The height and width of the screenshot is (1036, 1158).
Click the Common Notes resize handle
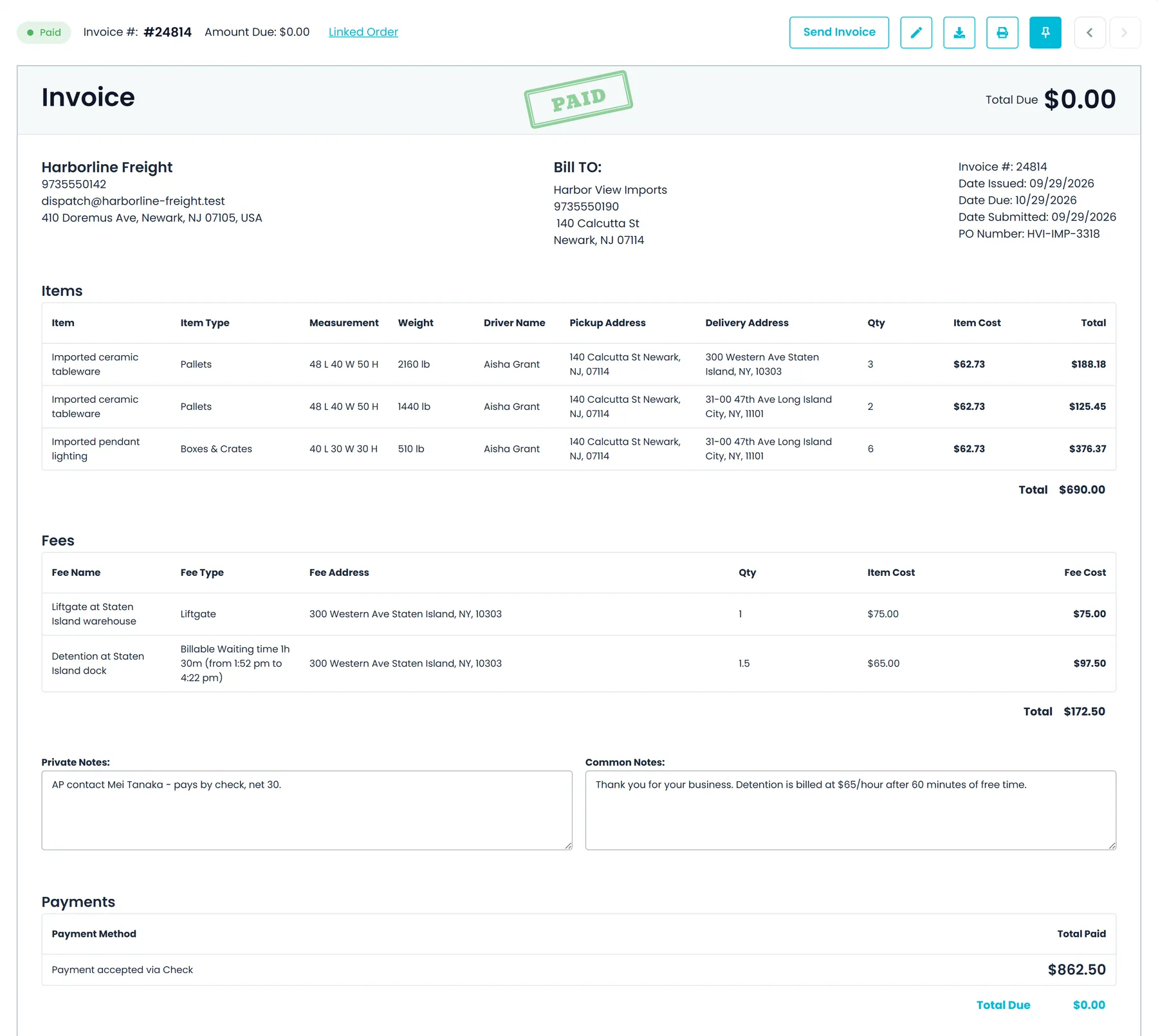tap(1112, 846)
